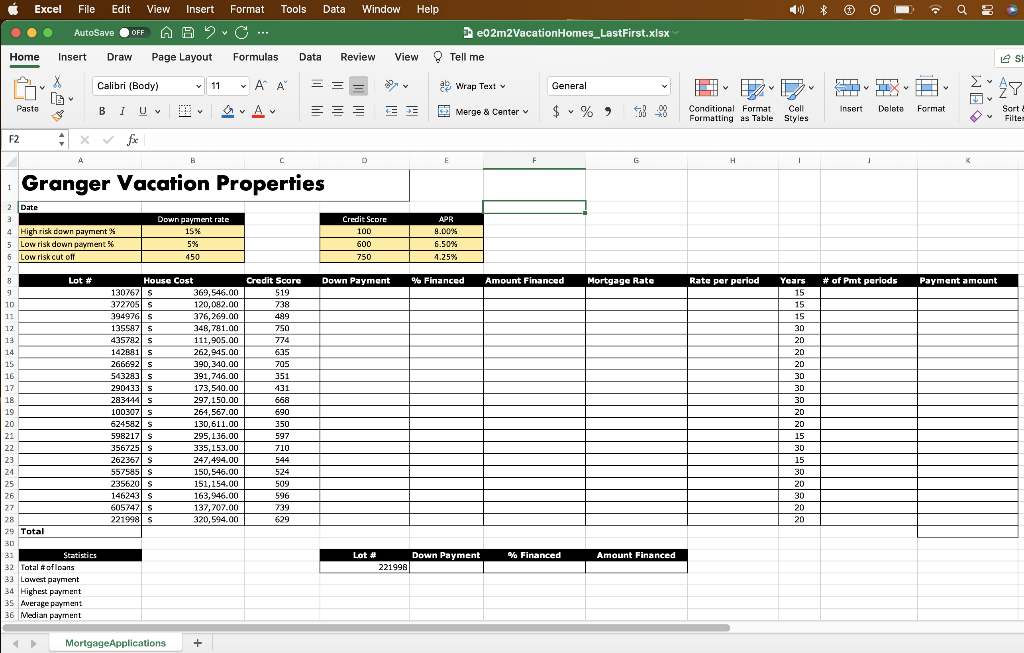Click the add new sheet plus button
The width and height of the screenshot is (1024, 653).
click(x=197, y=642)
